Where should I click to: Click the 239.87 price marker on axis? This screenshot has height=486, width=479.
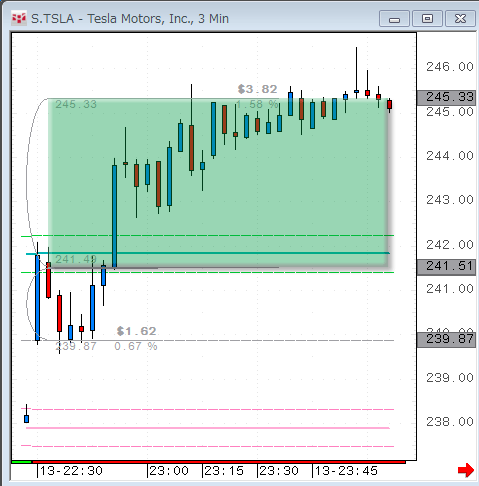click(446, 339)
